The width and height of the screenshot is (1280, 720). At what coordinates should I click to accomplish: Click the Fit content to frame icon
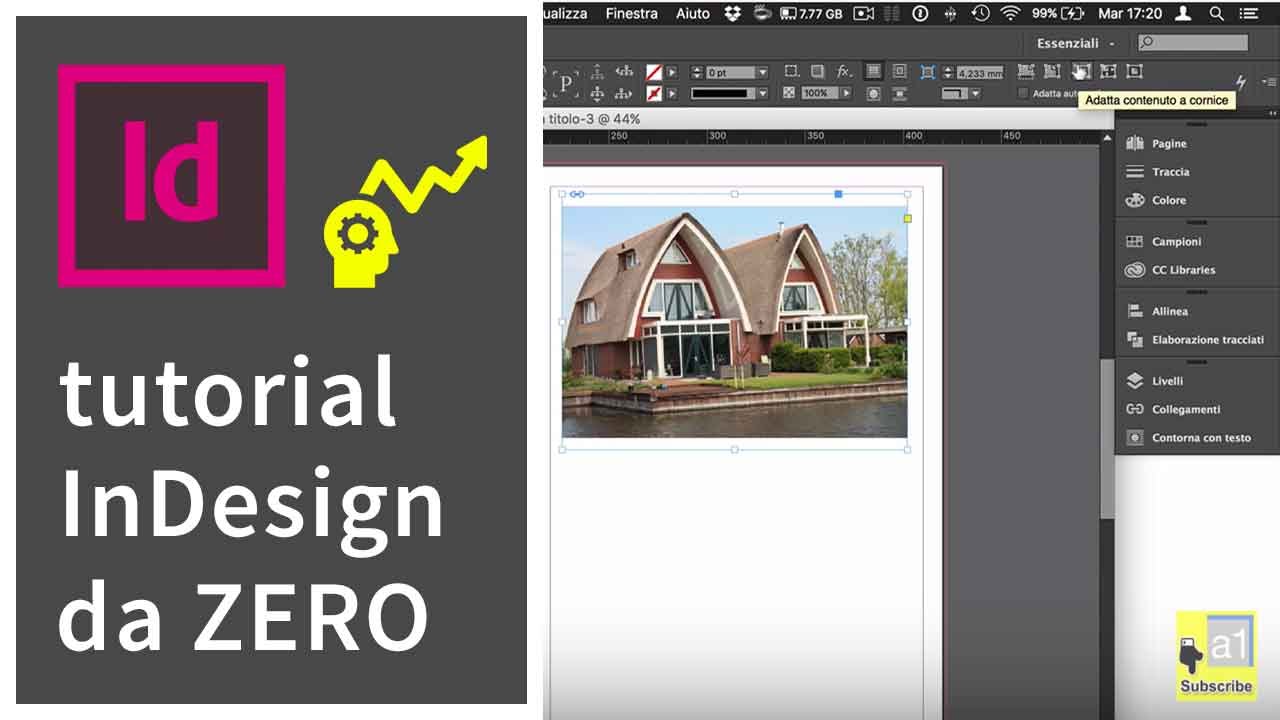click(1081, 71)
